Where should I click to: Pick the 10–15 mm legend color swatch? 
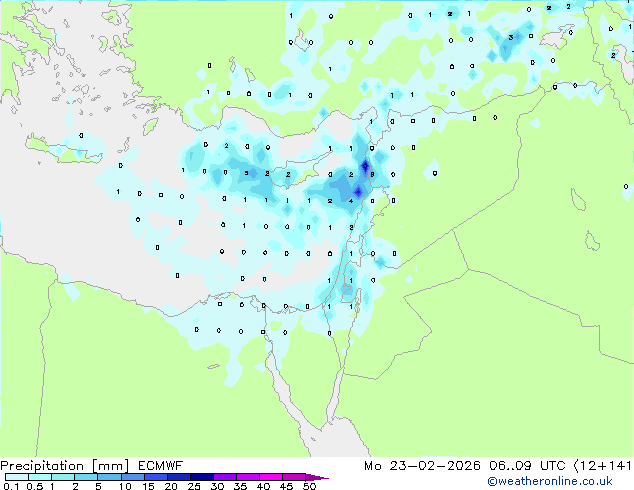tap(132, 477)
